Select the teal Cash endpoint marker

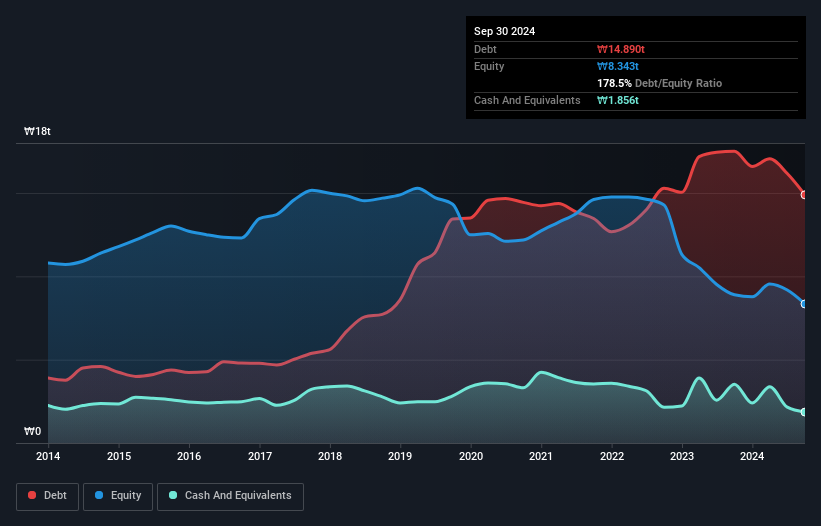click(804, 412)
